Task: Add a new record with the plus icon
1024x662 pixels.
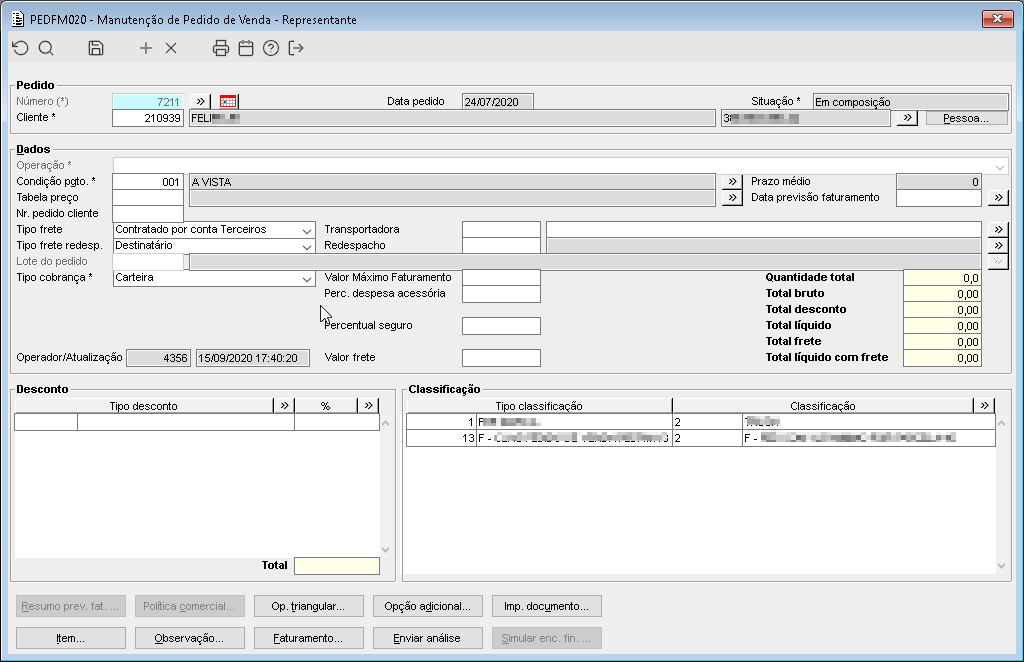Action: [146, 48]
